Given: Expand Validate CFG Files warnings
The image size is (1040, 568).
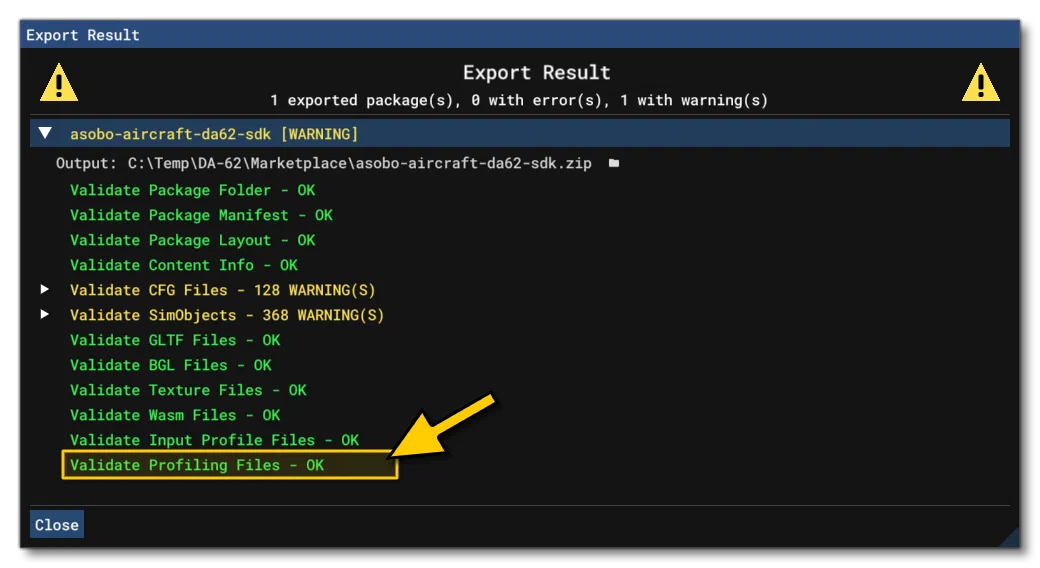Looking at the screenshot, I should tap(44, 289).
